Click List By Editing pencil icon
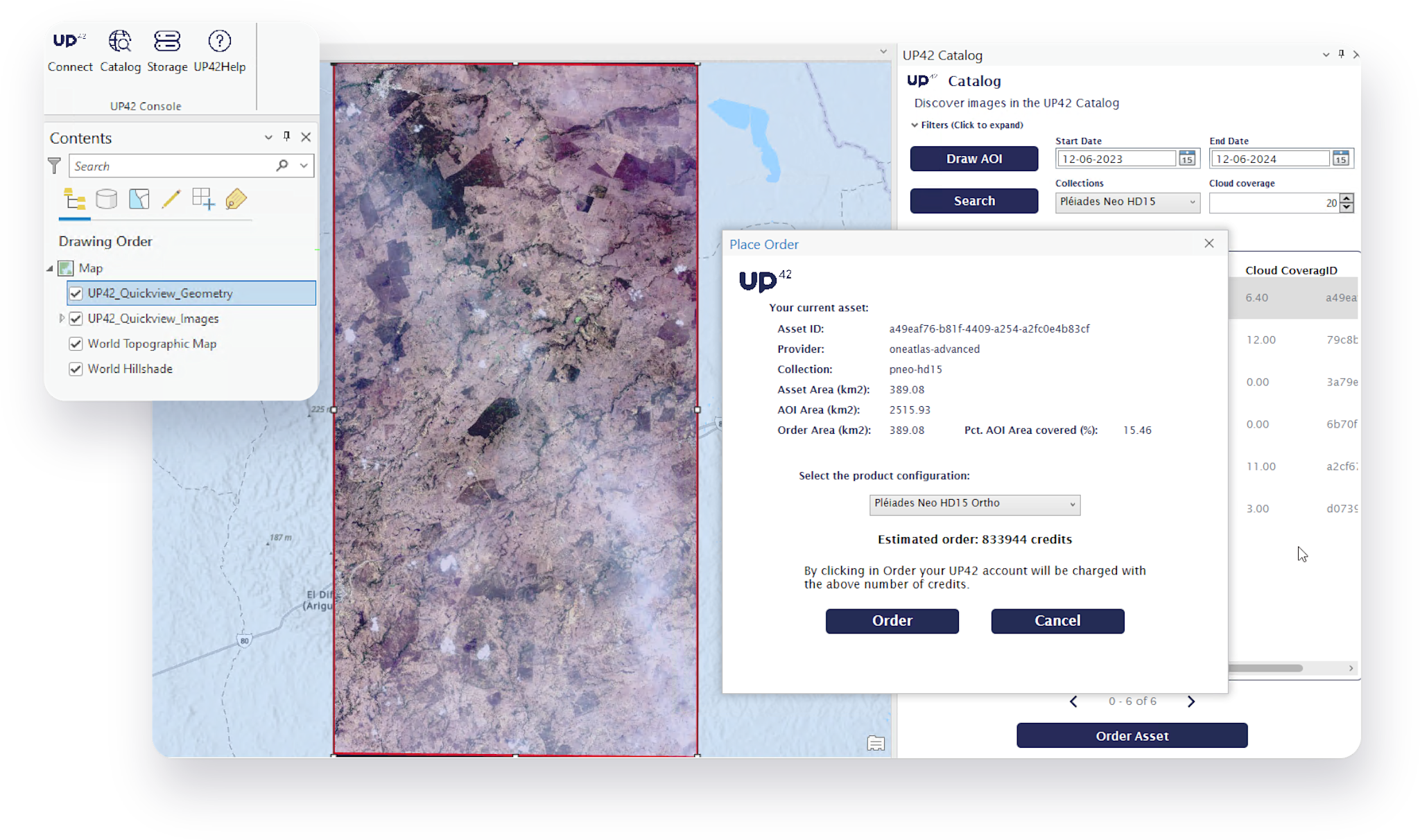Screen dimensions: 1420x840 [x=171, y=200]
